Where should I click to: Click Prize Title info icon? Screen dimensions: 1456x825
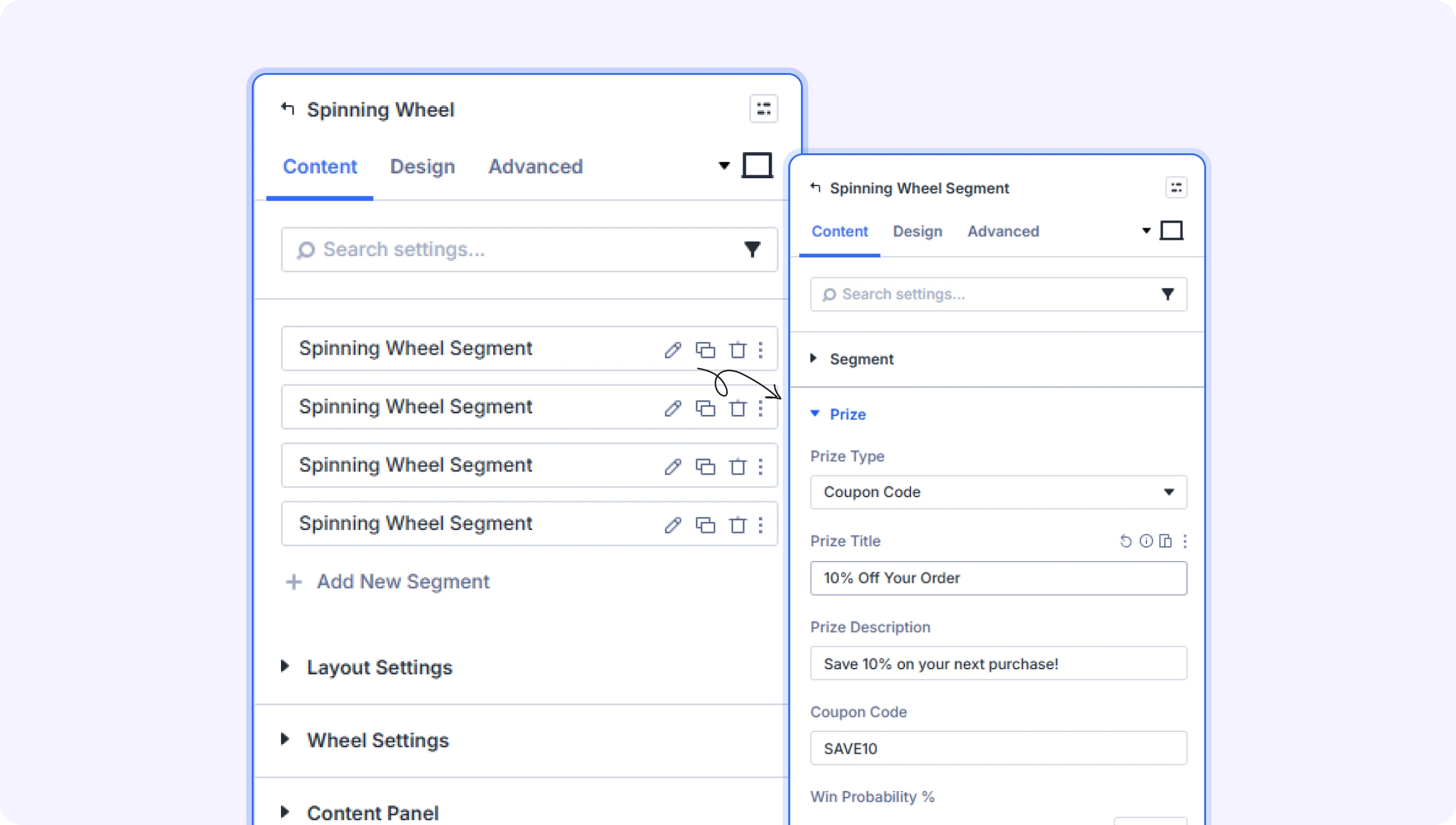1146,541
